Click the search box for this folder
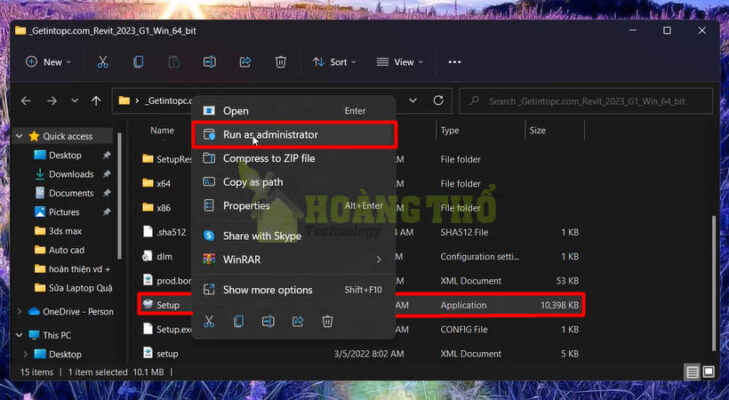The height and width of the screenshot is (400, 729). coord(590,101)
